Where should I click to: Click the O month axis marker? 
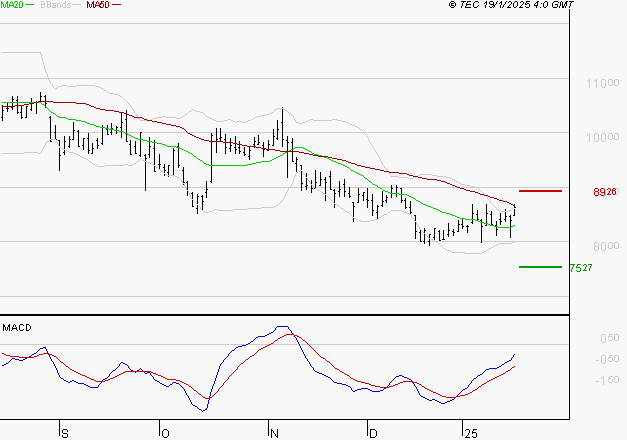(165, 434)
